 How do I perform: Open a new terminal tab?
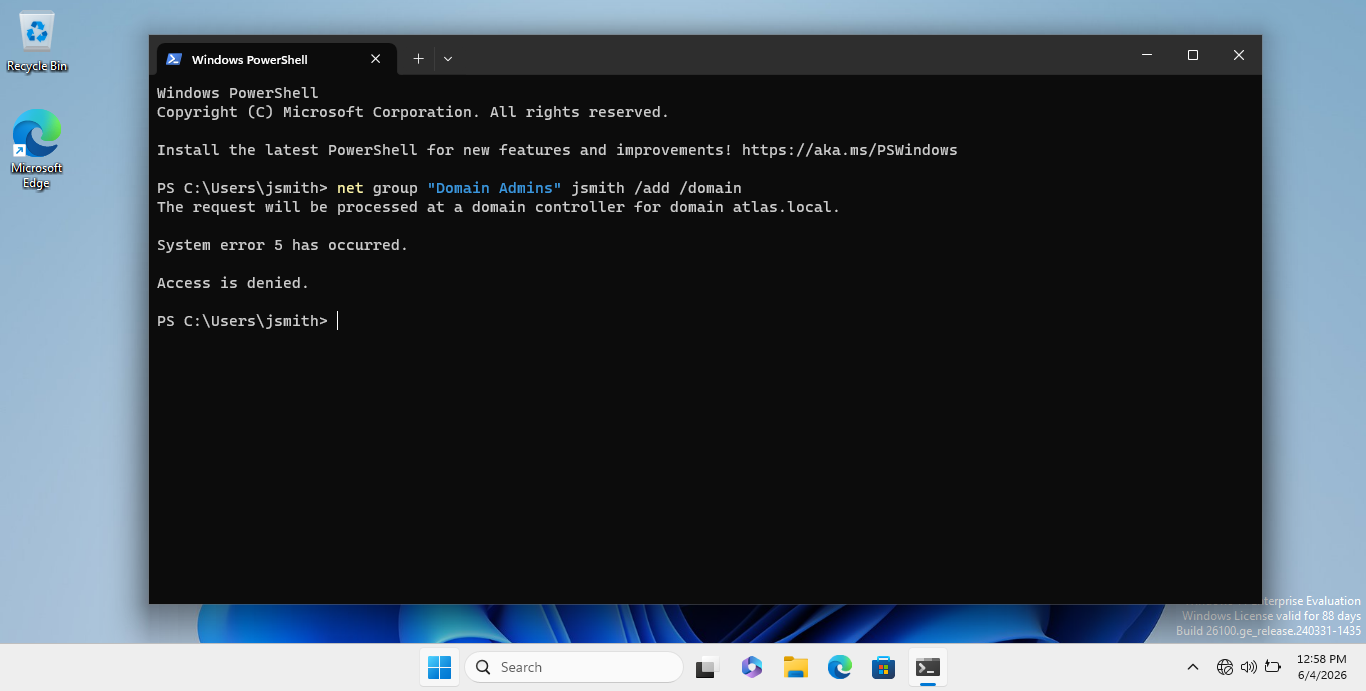click(418, 59)
